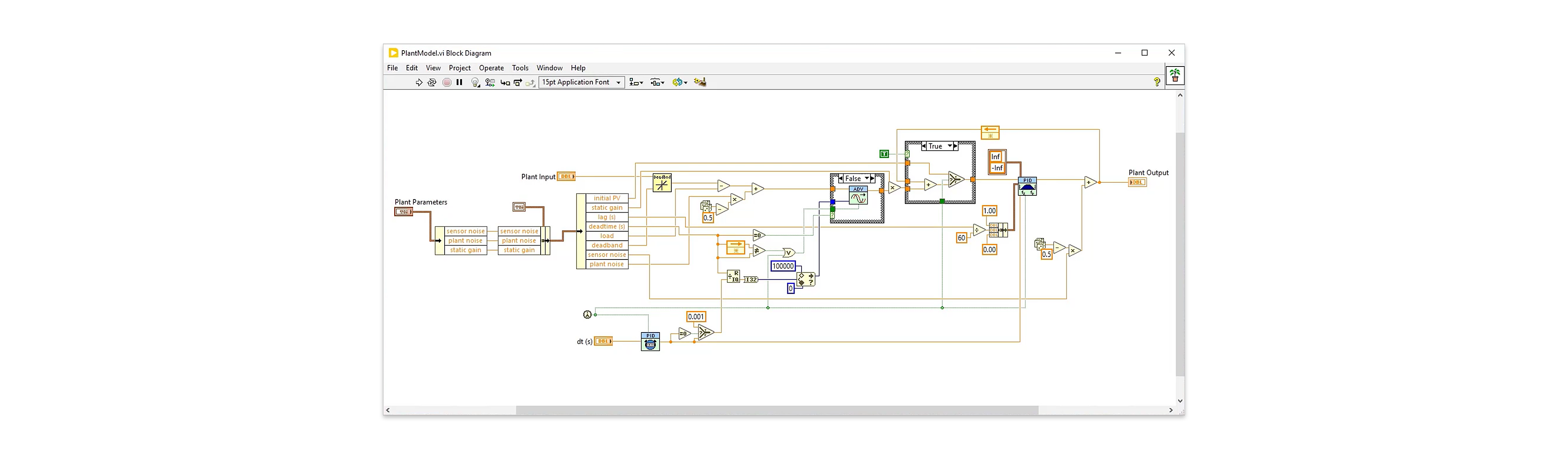The width and height of the screenshot is (1568, 459).
Task: Select the OR logic gate
Action: 789,252
